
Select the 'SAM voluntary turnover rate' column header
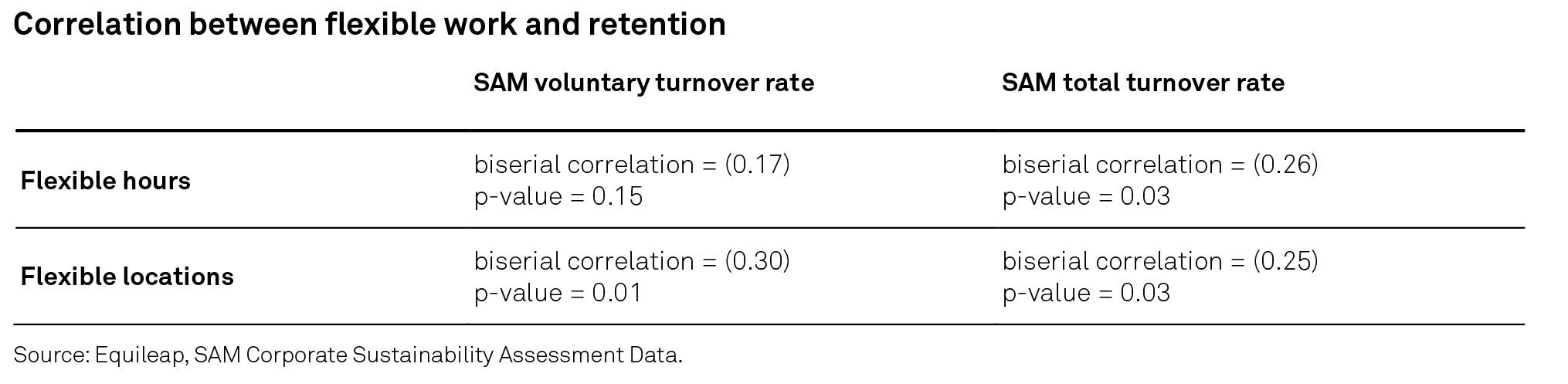click(x=643, y=83)
